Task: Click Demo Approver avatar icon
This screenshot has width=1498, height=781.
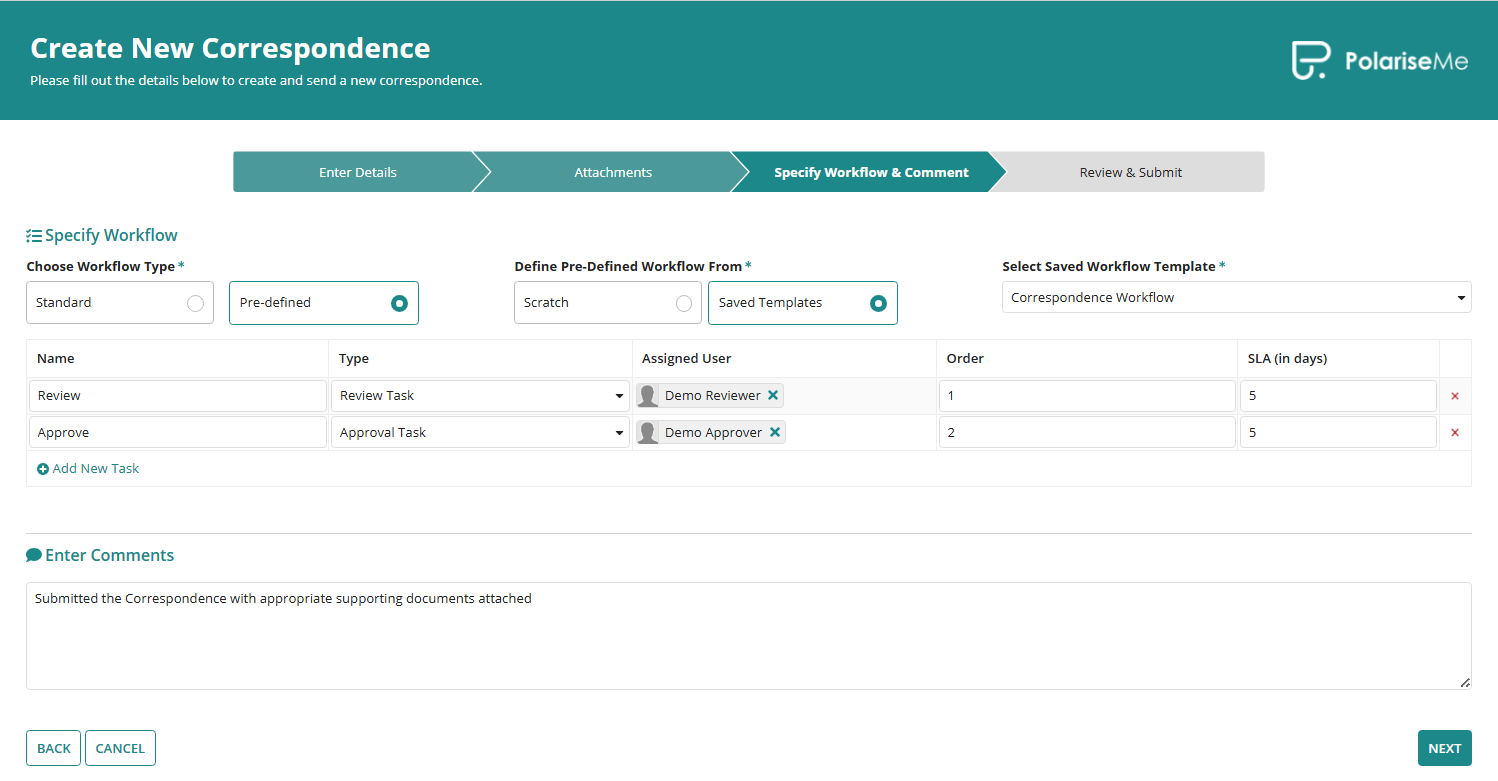Action: 648,433
